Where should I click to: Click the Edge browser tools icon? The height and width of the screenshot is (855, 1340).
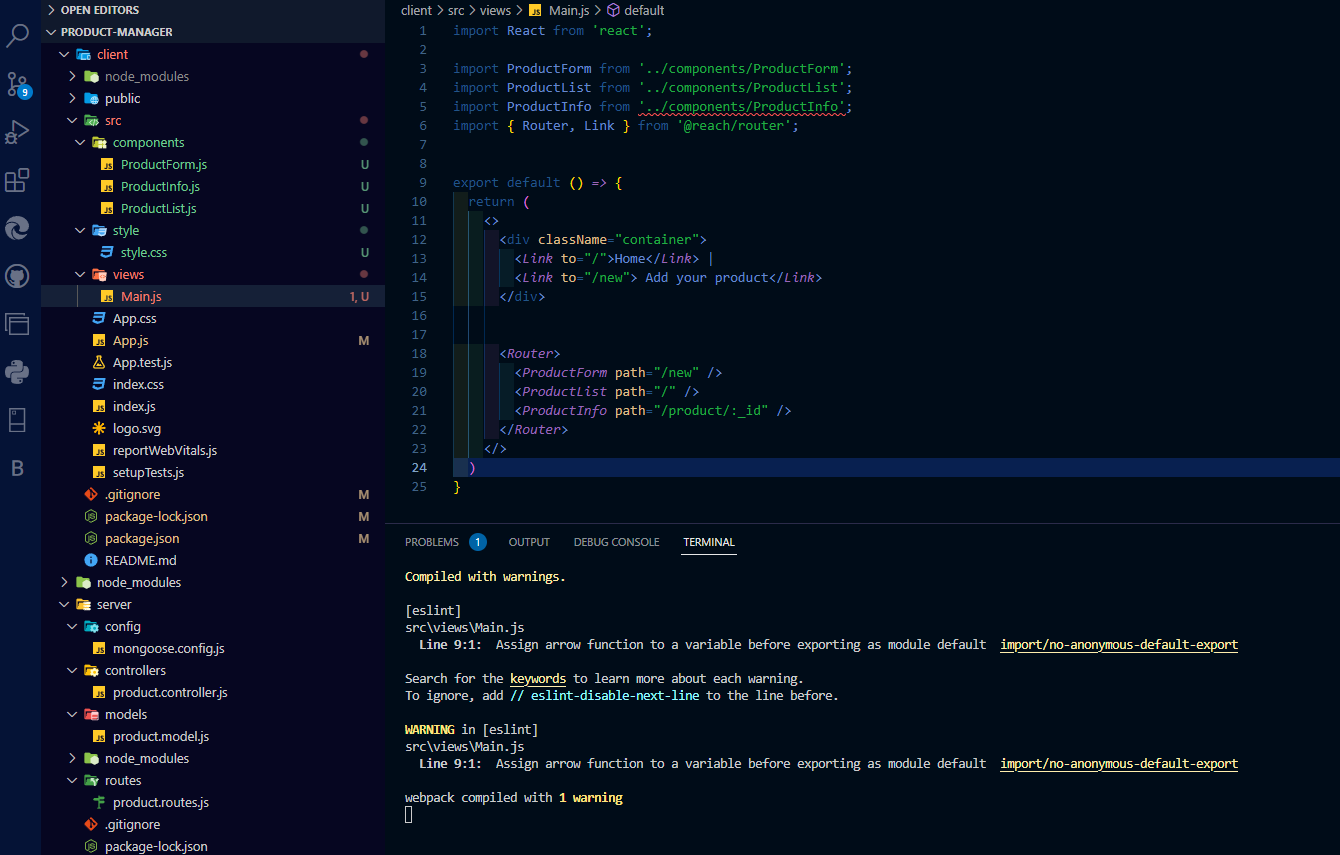tap(20, 228)
